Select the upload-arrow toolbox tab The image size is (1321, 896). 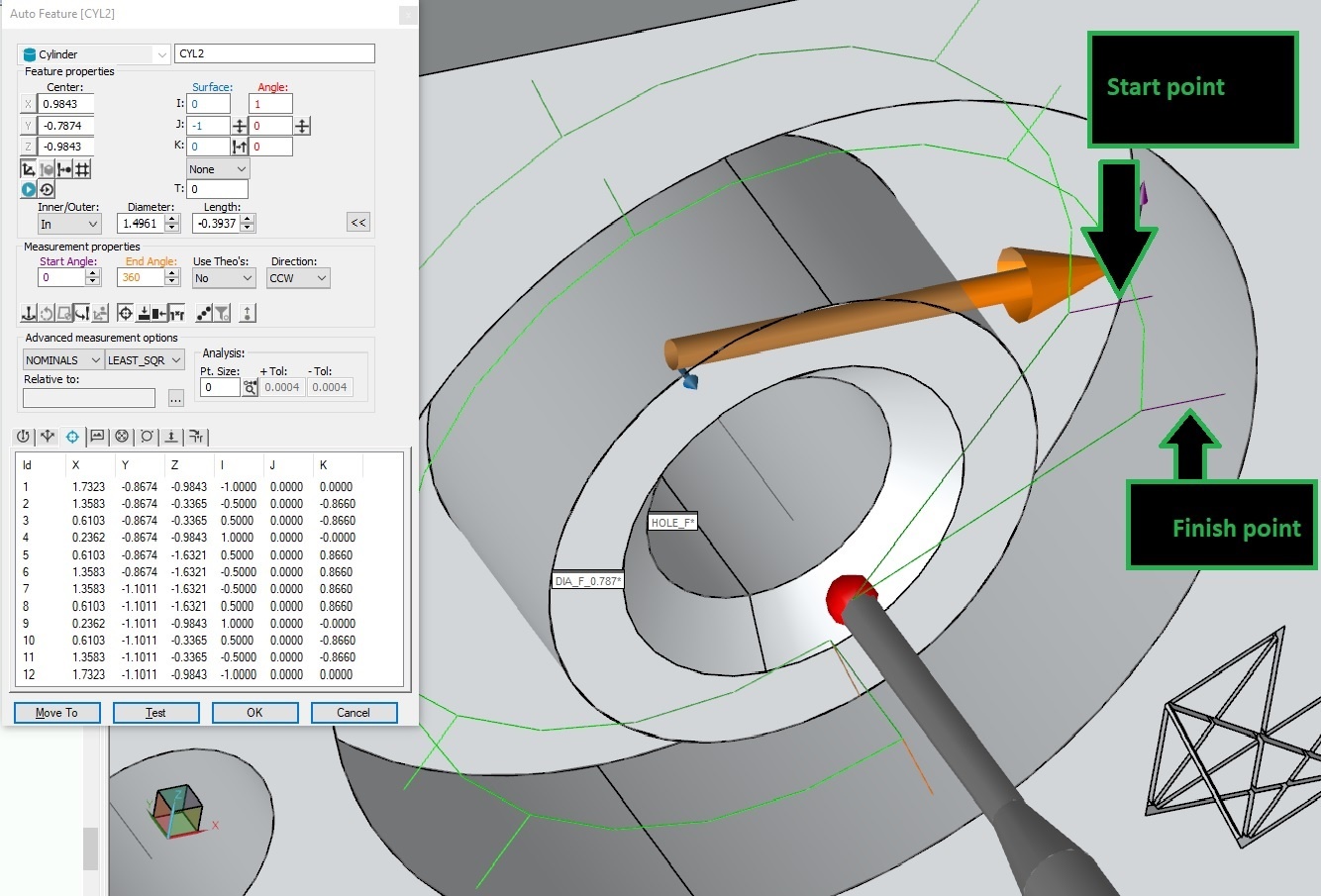tap(171, 437)
